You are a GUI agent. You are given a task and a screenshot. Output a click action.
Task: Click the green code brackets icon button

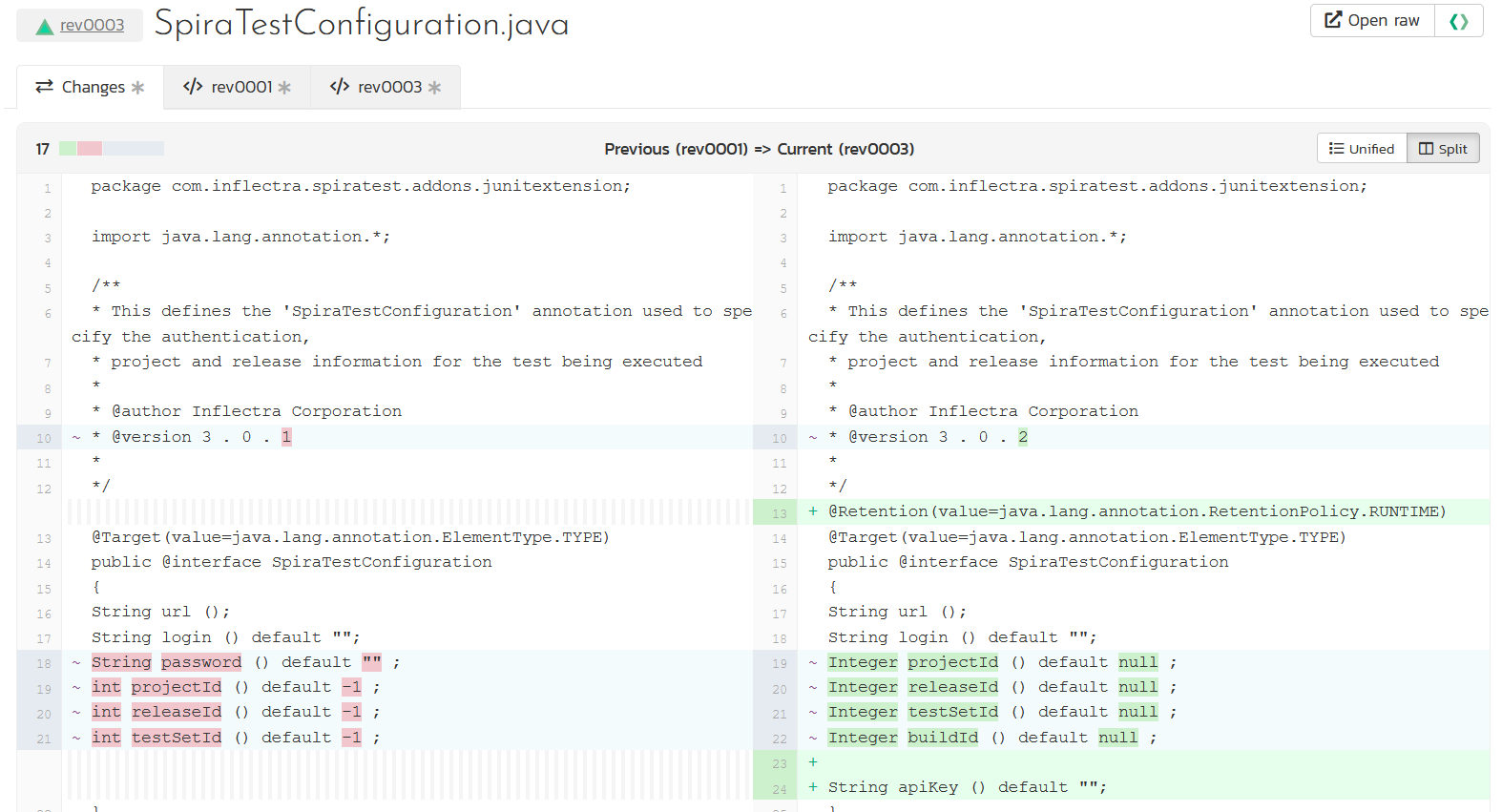[1458, 21]
